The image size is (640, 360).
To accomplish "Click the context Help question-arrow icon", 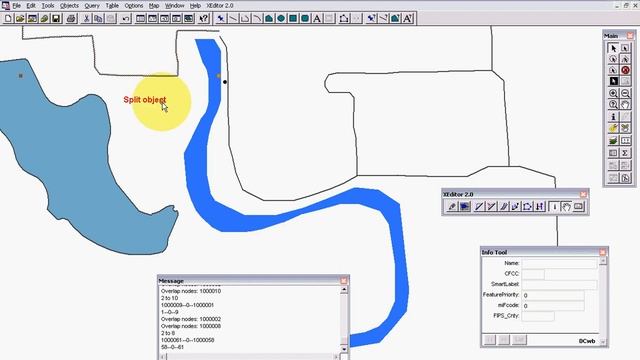I will pyautogui.click(x=204, y=18).
